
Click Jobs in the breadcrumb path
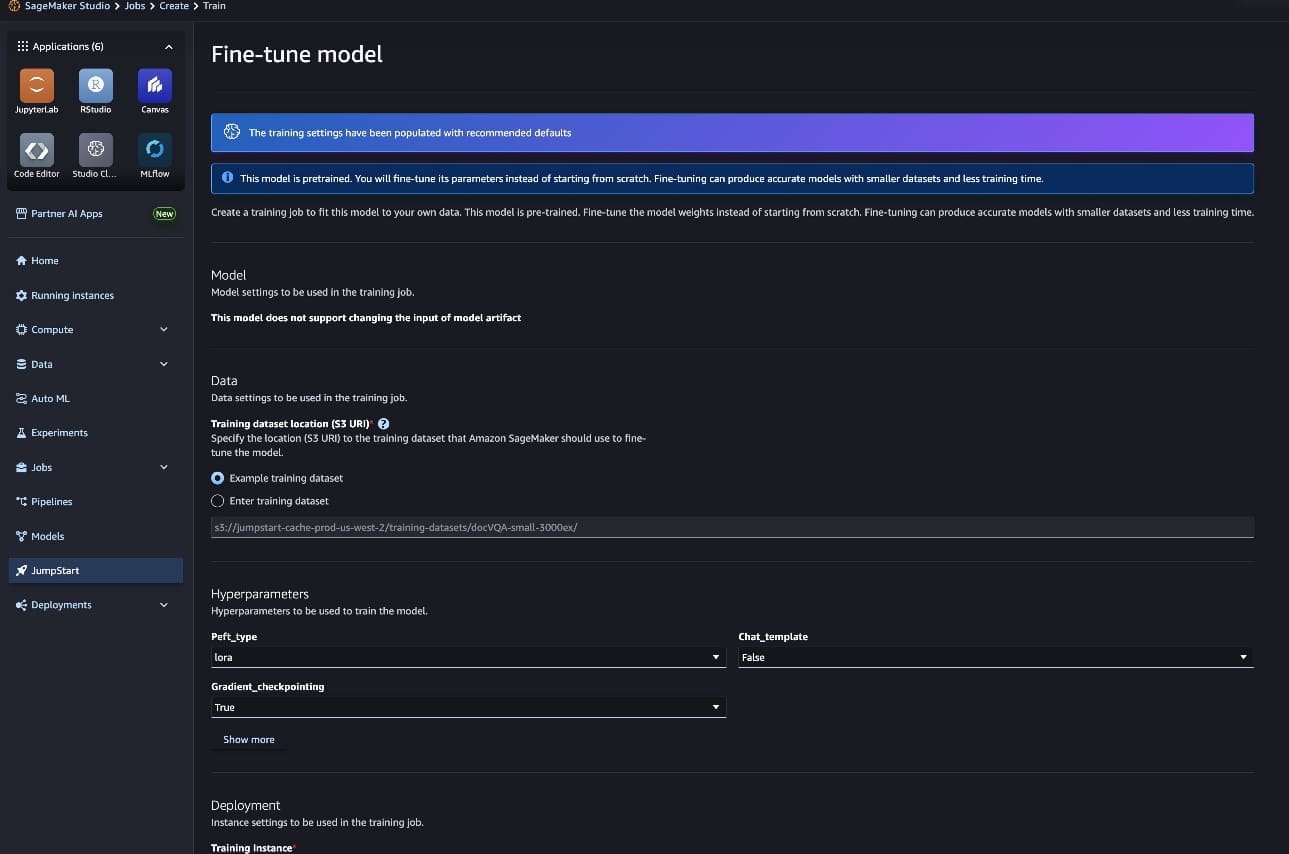coord(135,6)
